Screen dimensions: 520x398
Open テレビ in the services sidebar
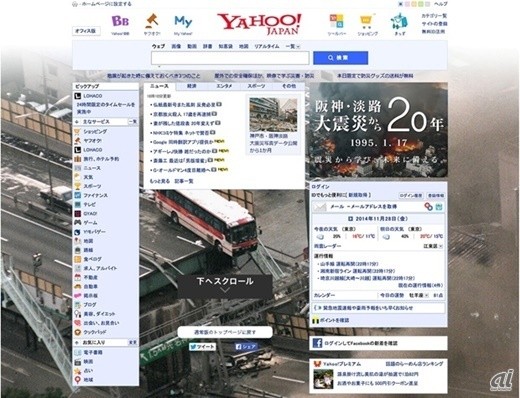89,204
